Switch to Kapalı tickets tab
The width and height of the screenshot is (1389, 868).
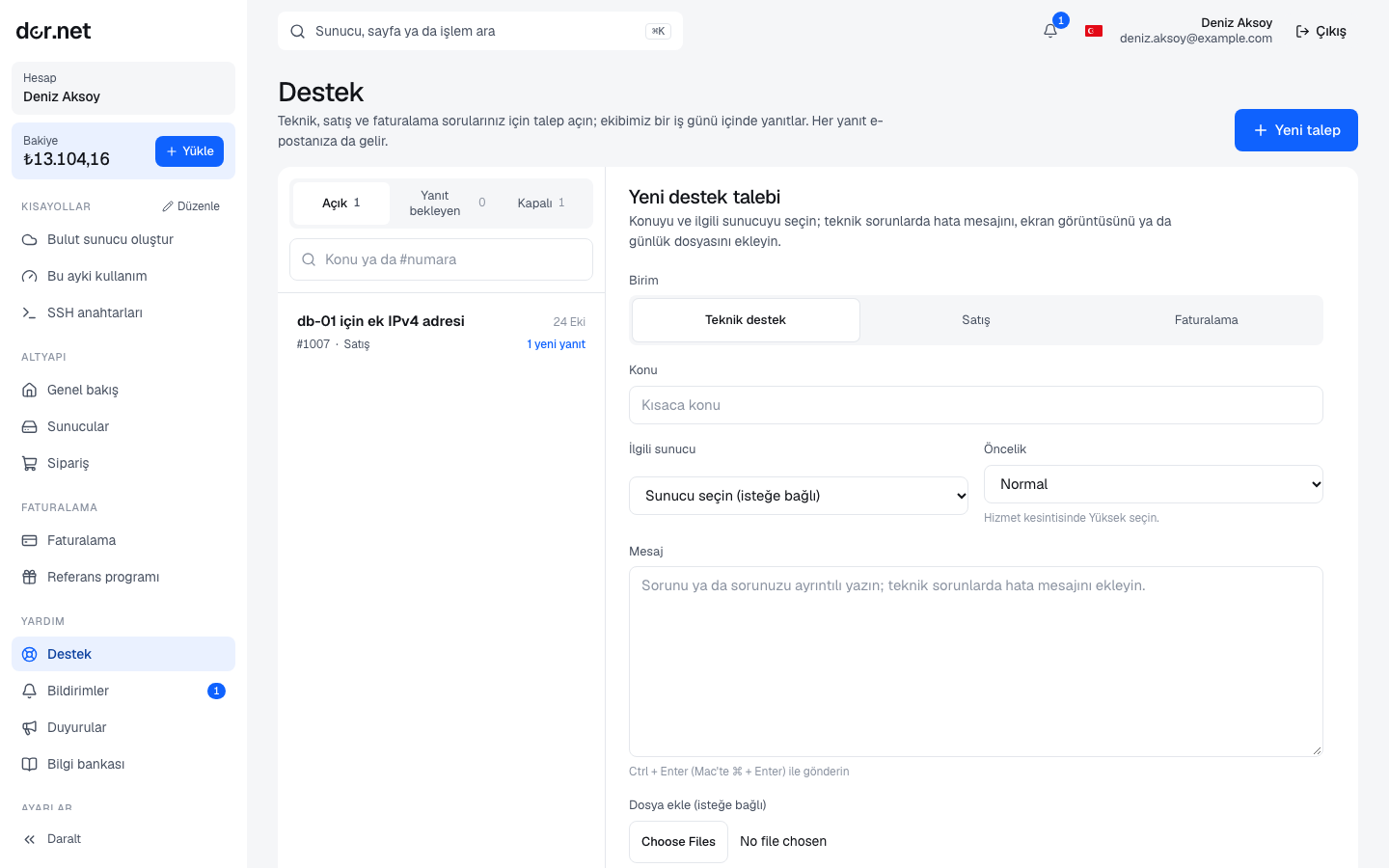[541, 203]
